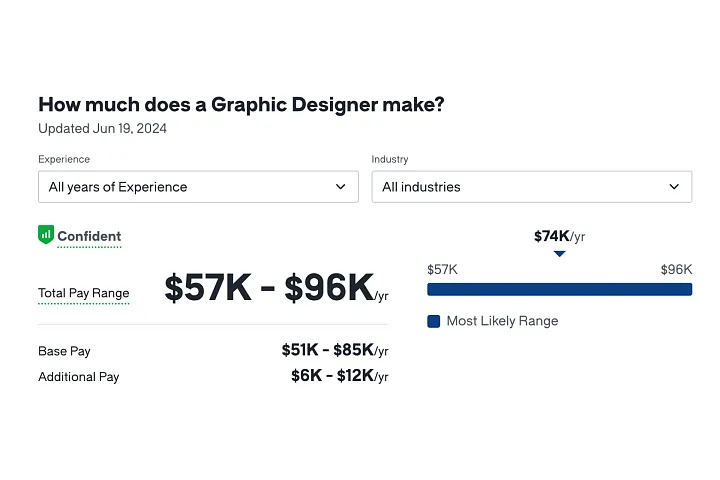The height and width of the screenshot is (480, 720).
Task: Click the Total Pay Range underlined label
Action: [x=84, y=294]
